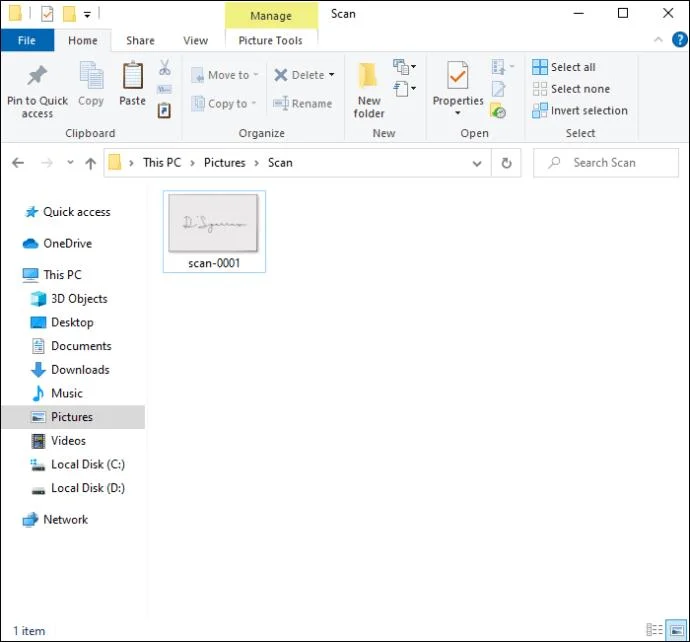
Task: Click the Cut scissors icon
Action: point(165,67)
